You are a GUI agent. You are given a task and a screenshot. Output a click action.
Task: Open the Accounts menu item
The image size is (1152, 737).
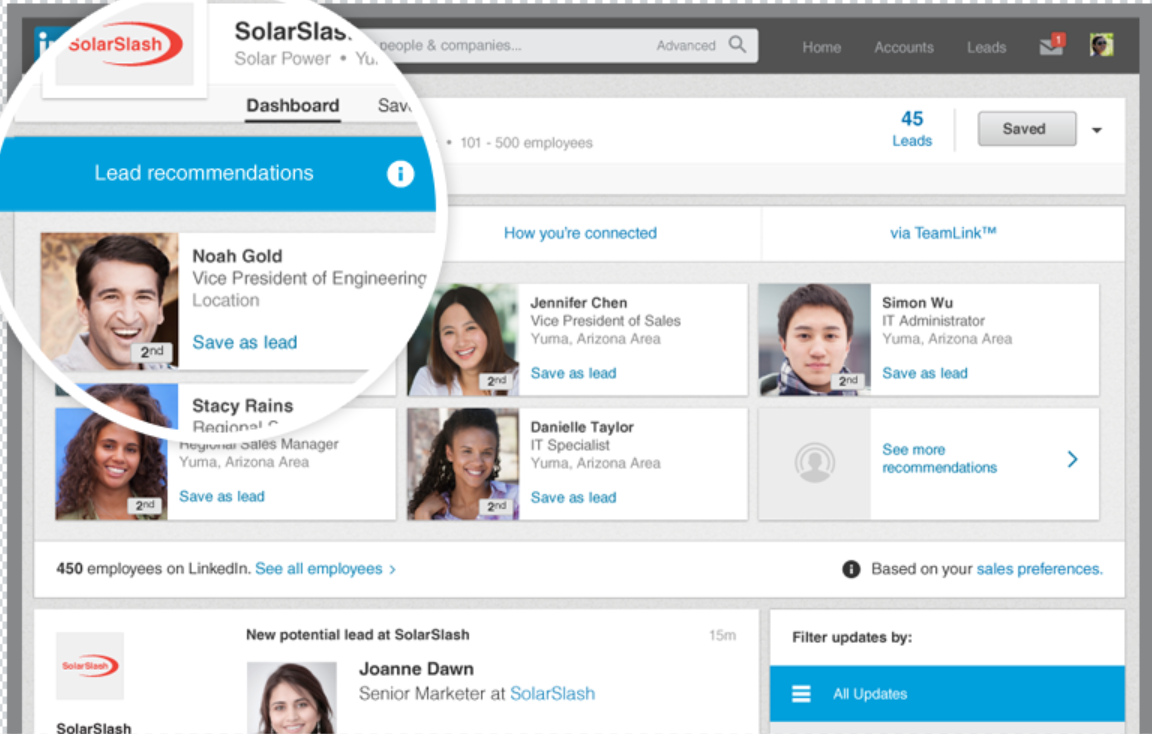(x=903, y=47)
